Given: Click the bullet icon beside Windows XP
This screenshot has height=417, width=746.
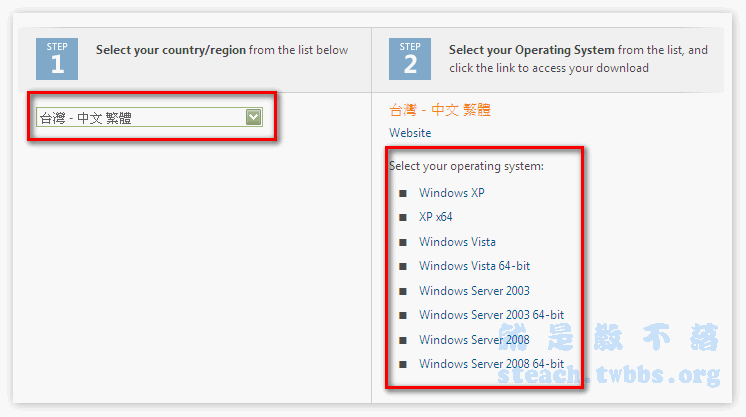Looking at the screenshot, I should point(403,193).
